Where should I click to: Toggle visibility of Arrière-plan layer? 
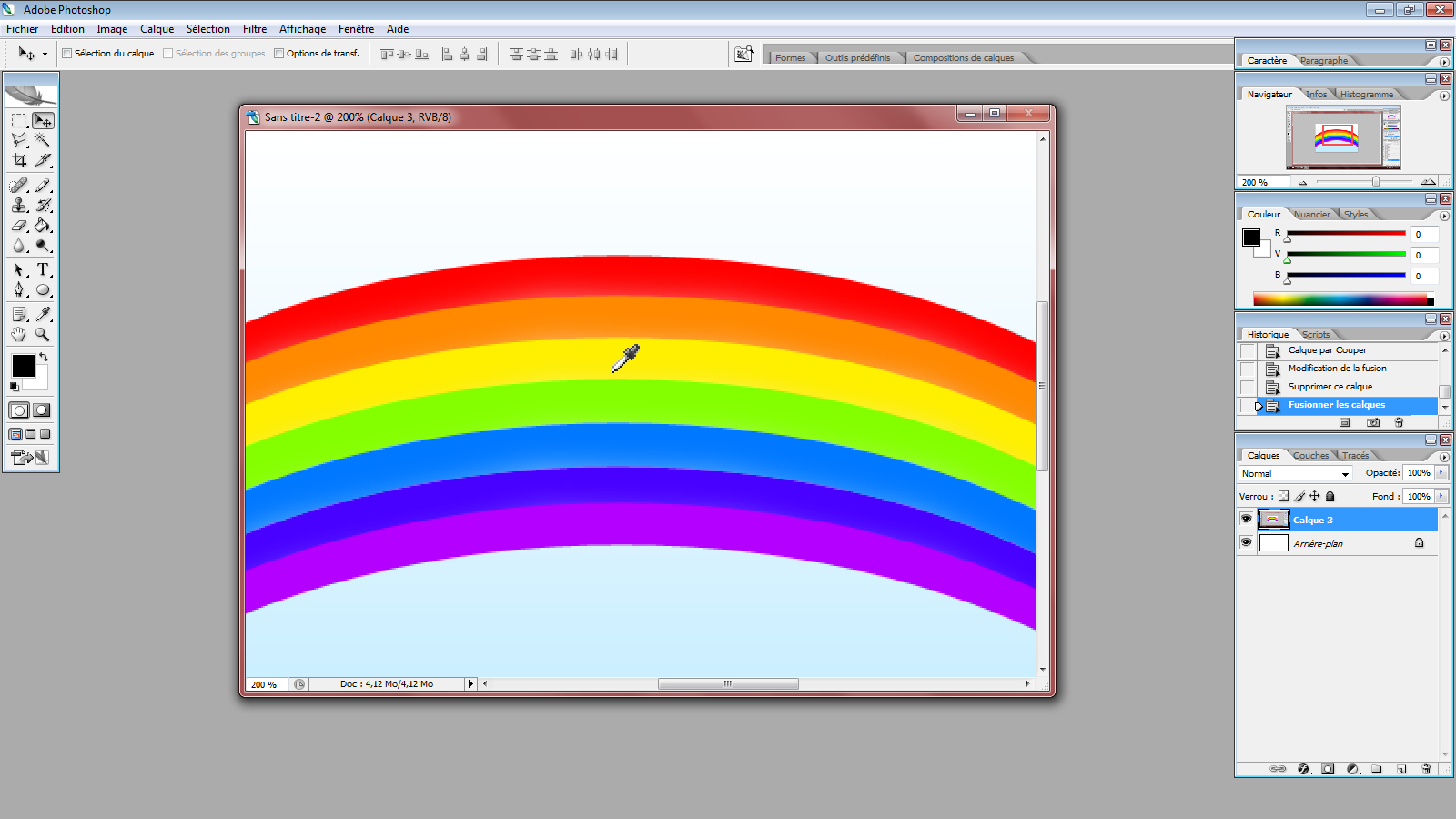[1247, 543]
